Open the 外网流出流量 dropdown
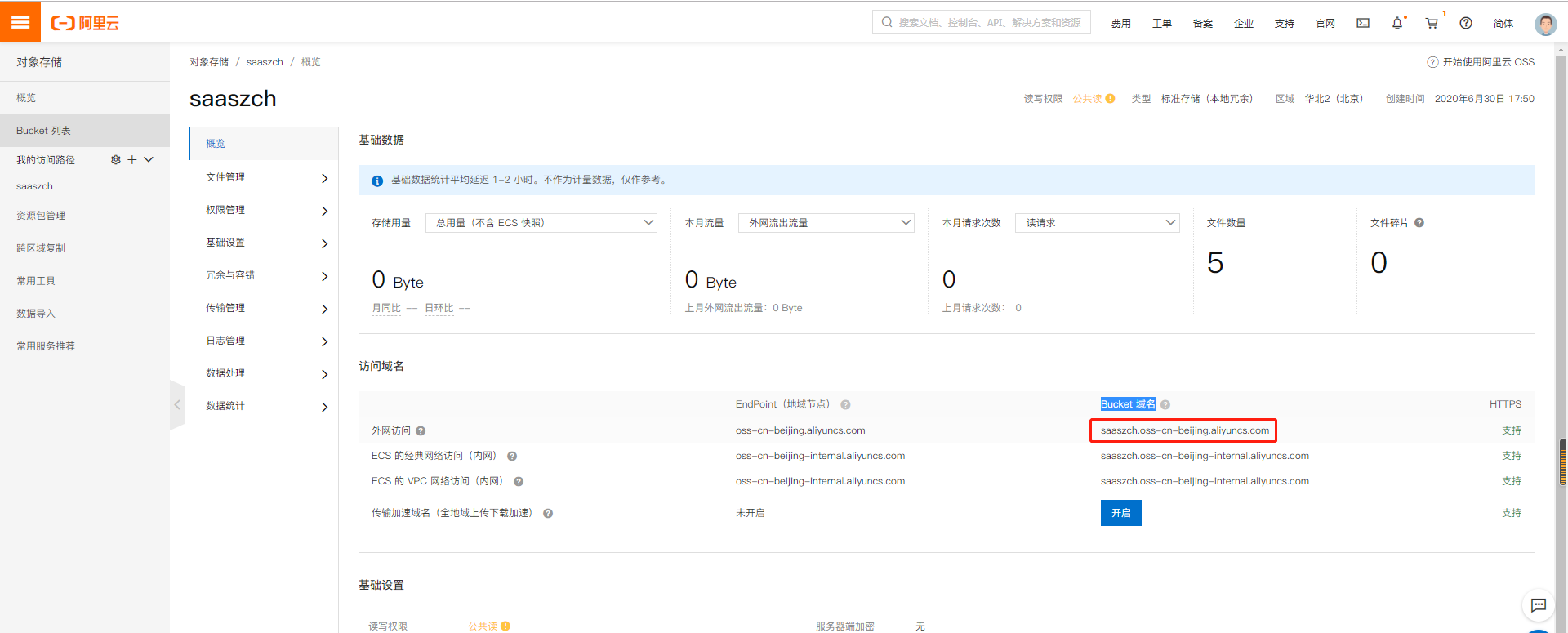 coord(826,223)
